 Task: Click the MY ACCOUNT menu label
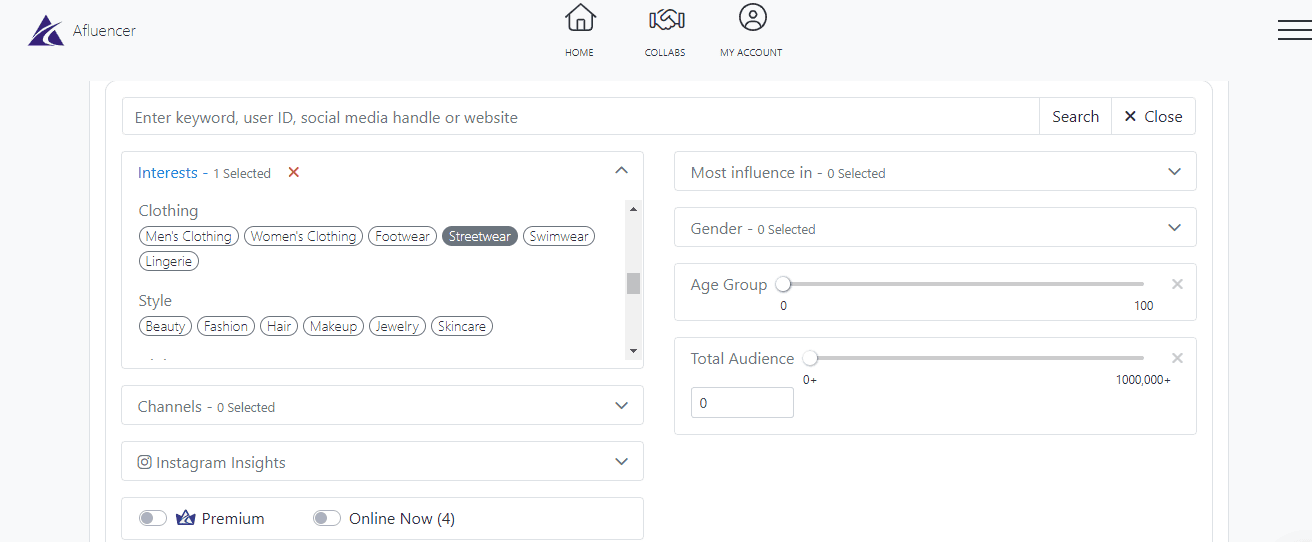[x=751, y=52]
